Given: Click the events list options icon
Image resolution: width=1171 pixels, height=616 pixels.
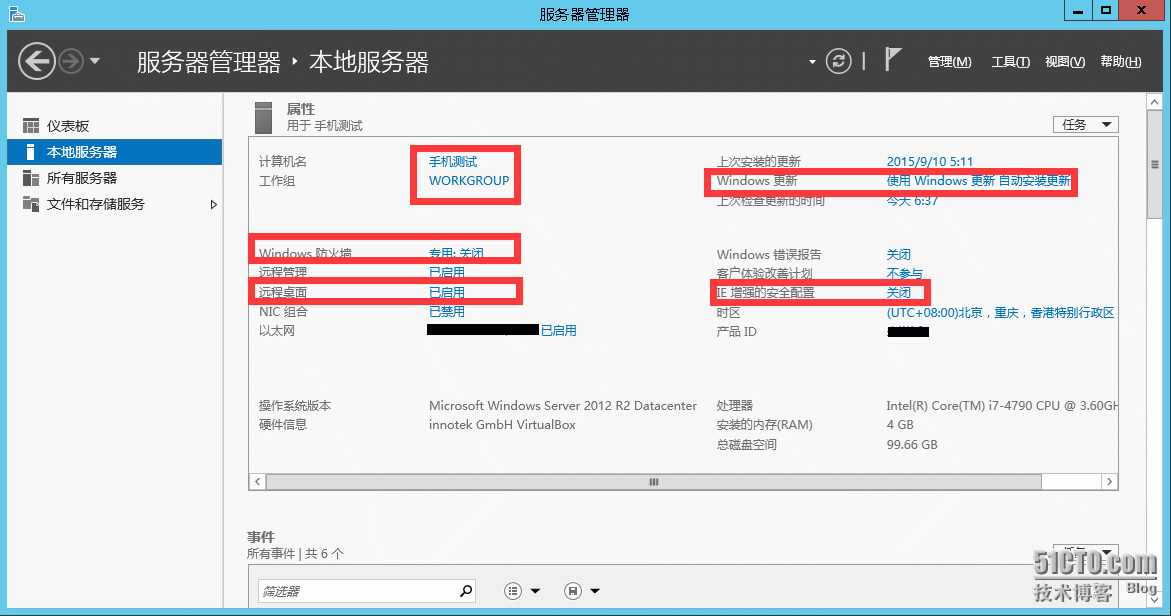Looking at the screenshot, I should pyautogui.click(x=513, y=591).
